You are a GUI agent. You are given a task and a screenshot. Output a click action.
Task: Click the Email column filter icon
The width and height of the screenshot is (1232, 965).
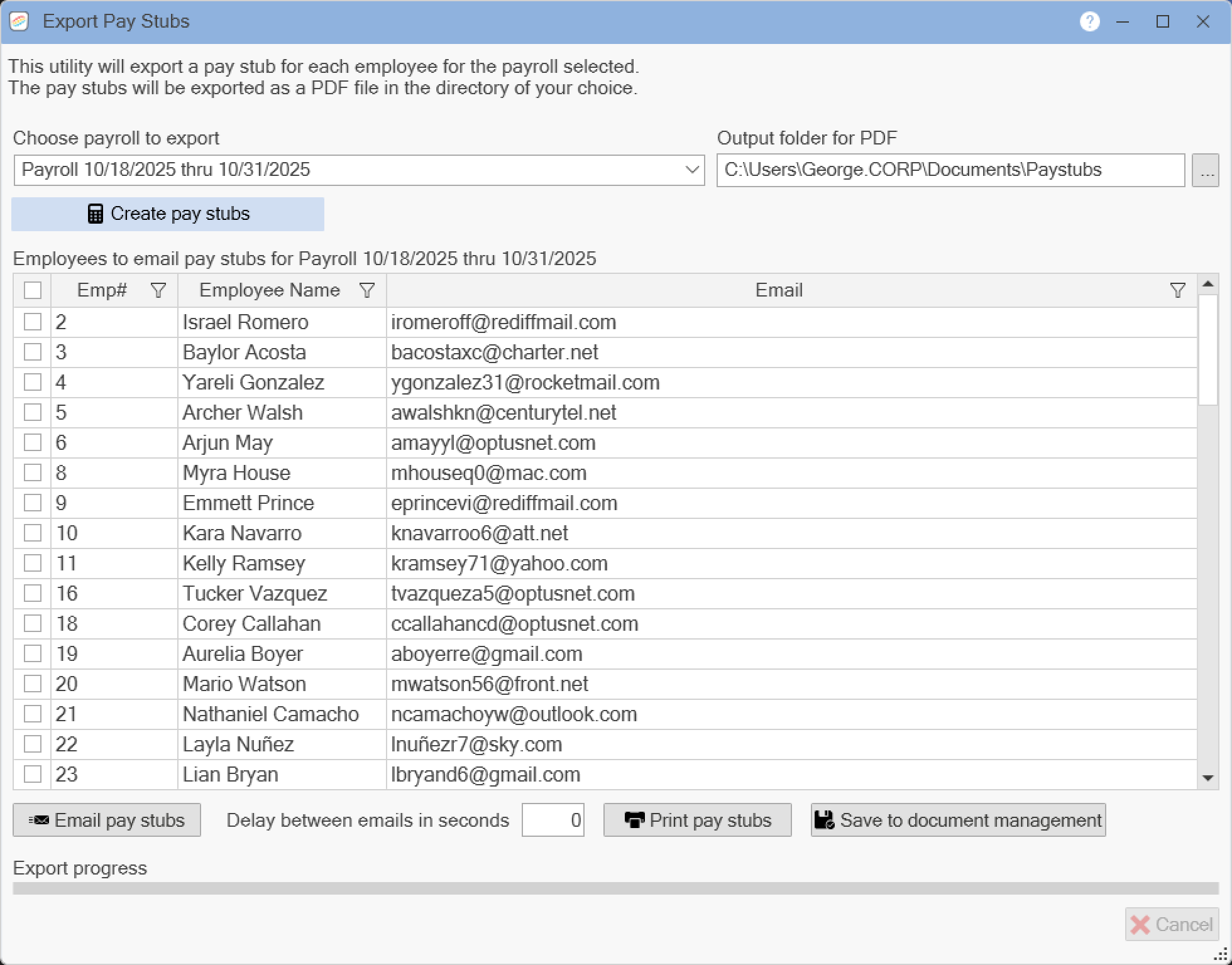point(1177,290)
